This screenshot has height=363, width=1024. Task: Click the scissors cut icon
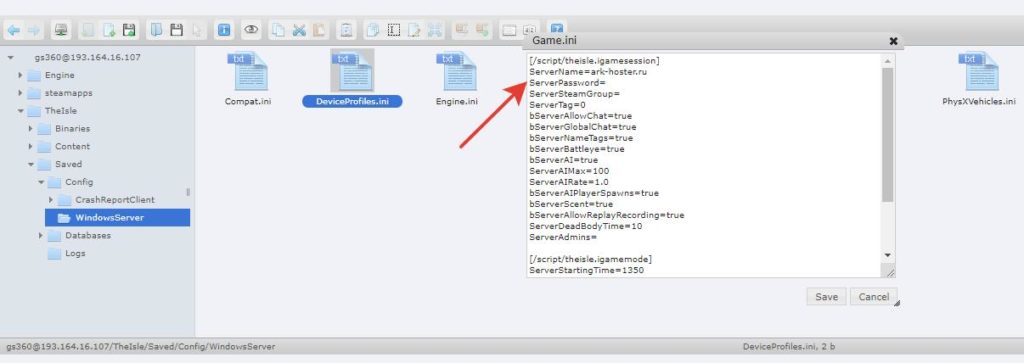pos(299,30)
